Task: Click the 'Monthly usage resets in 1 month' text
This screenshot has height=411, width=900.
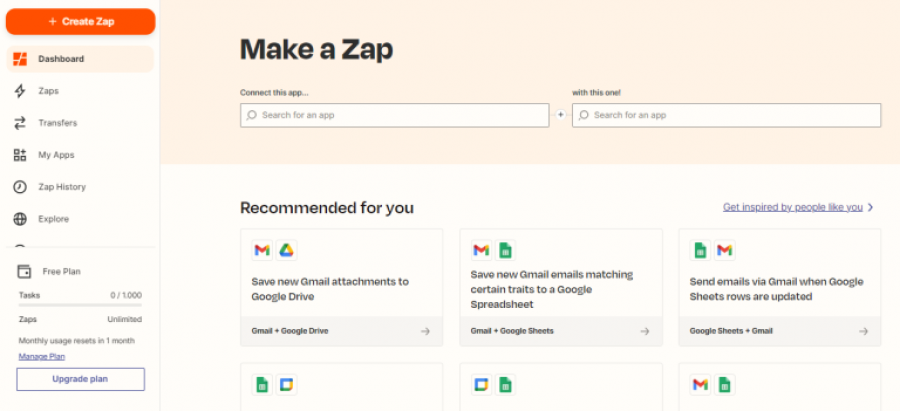Action: 77,341
